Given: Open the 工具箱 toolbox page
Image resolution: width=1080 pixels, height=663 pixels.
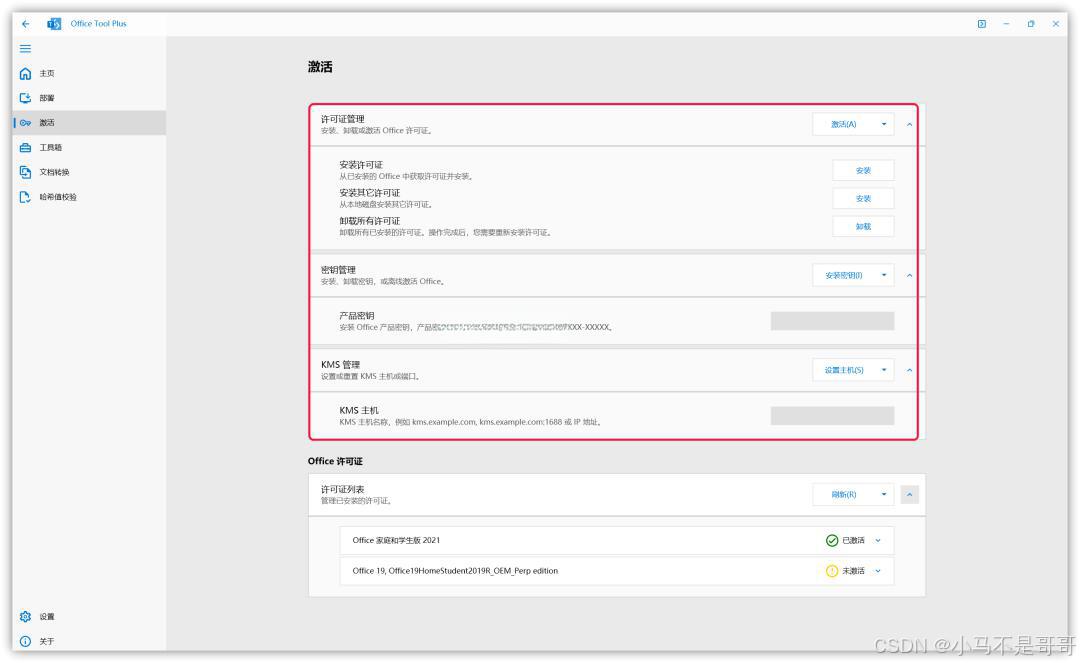Looking at the screenshot, I should 90,147.
